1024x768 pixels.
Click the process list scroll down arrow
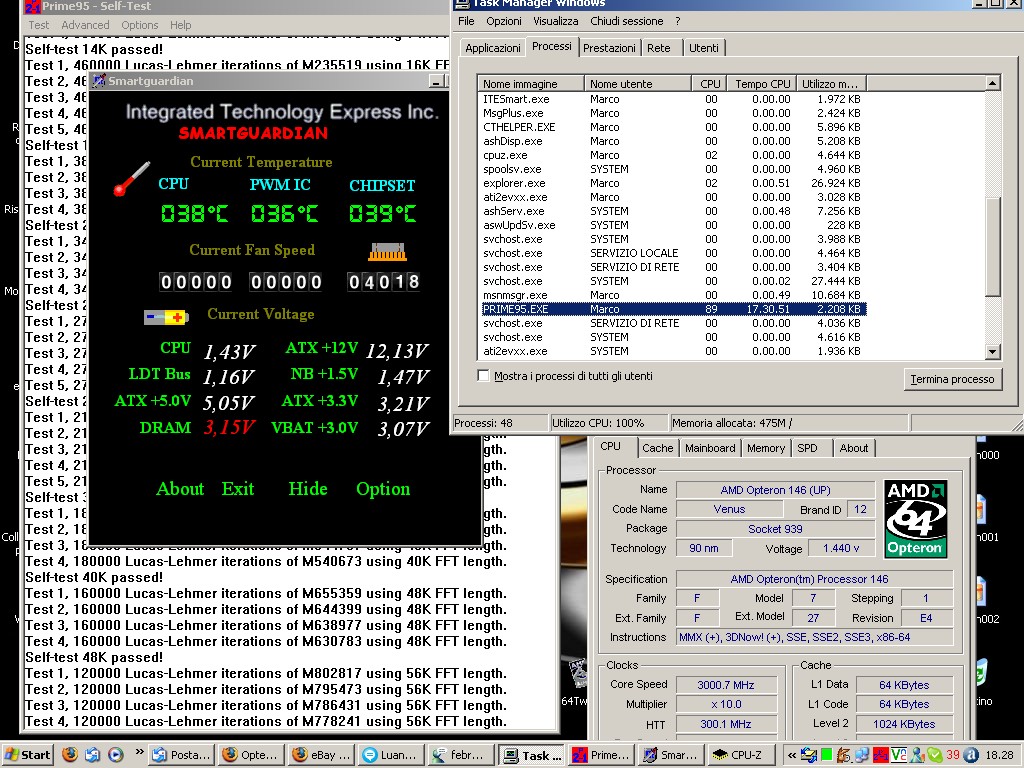[992, 351]
